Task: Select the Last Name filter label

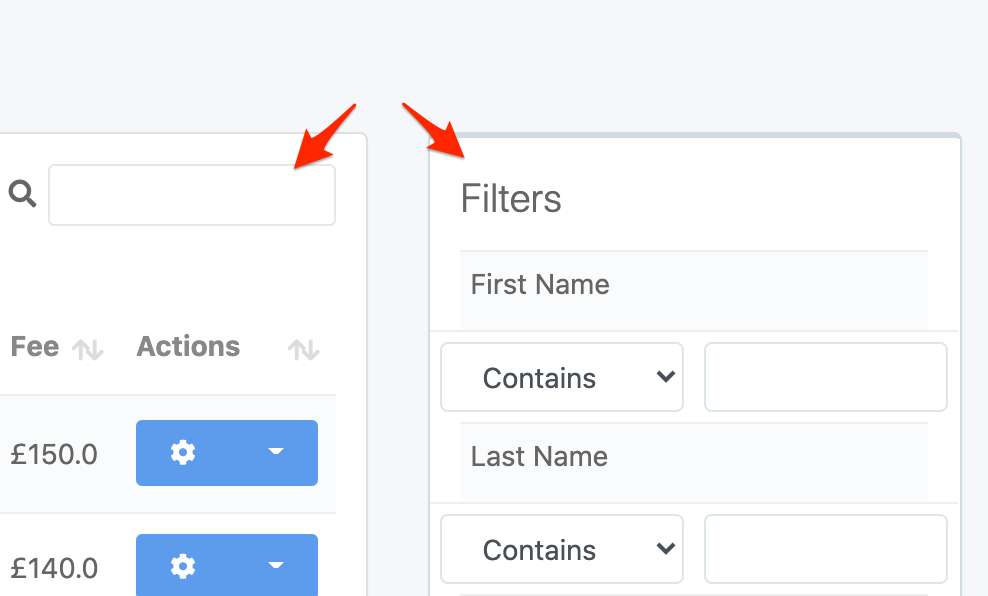Action: click(539, 457)
